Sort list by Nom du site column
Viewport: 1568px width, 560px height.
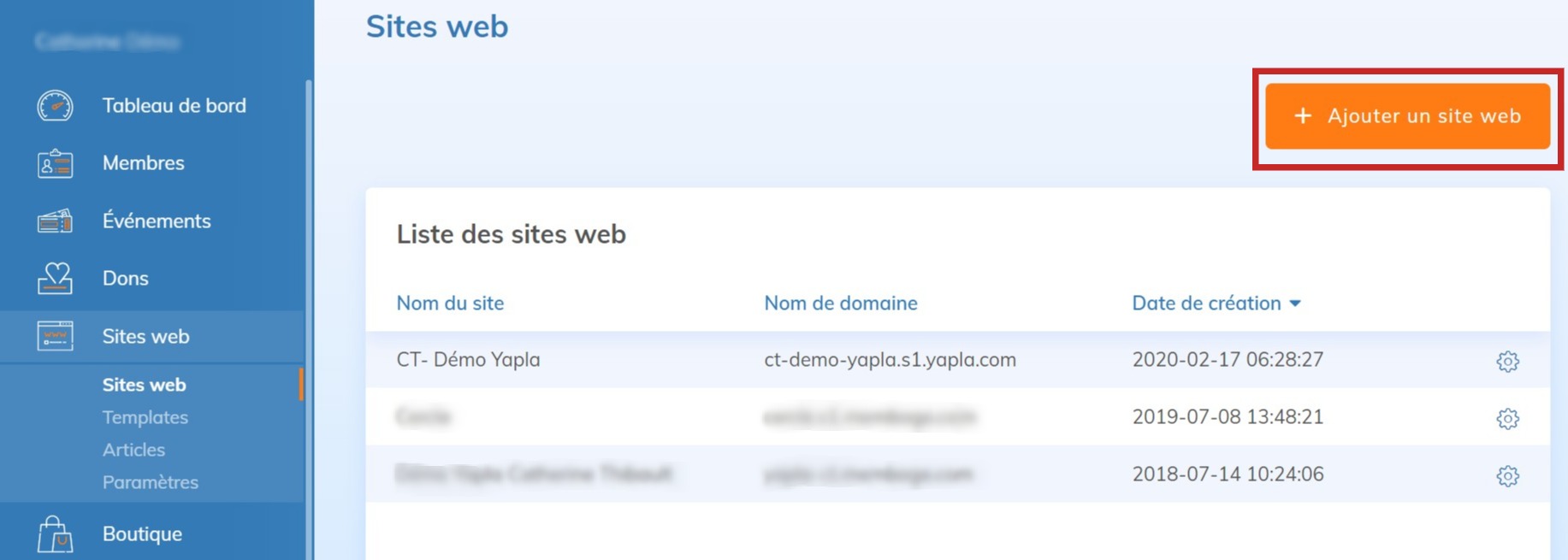point(450,303)
